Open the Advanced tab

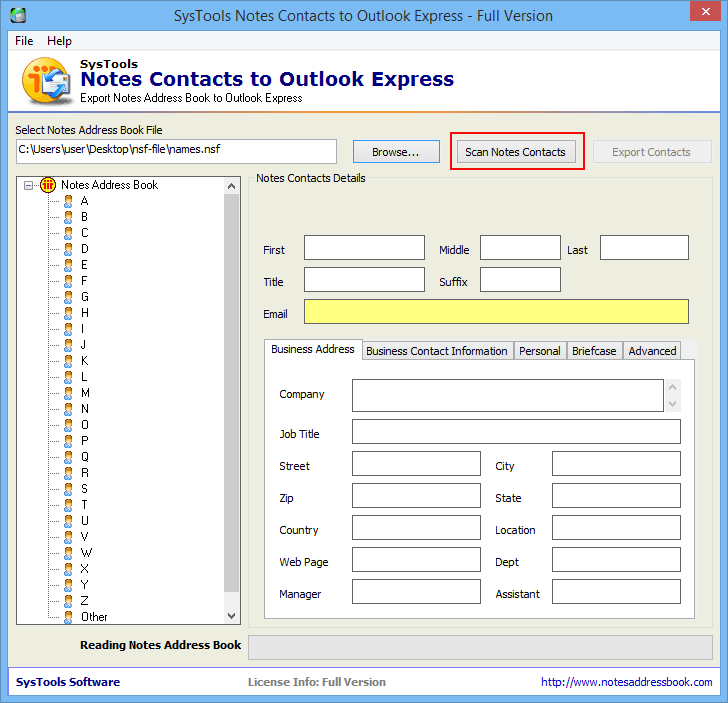pyautogui.click(x=652, y=351)
